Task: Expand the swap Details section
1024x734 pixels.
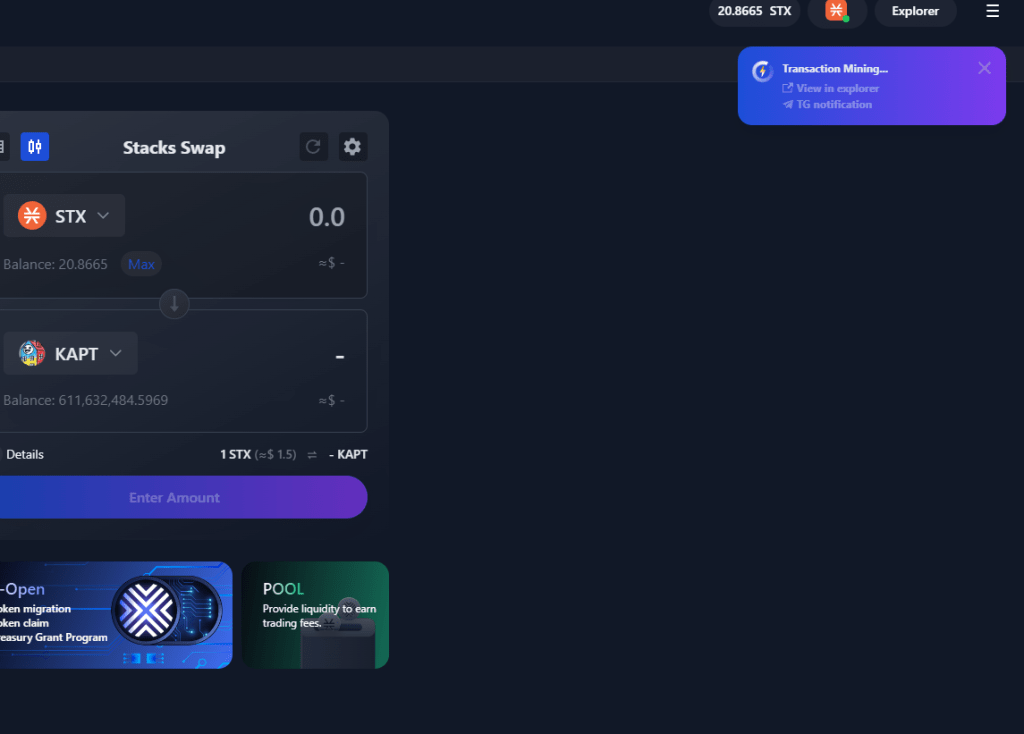Action: (x=24, y=454)
